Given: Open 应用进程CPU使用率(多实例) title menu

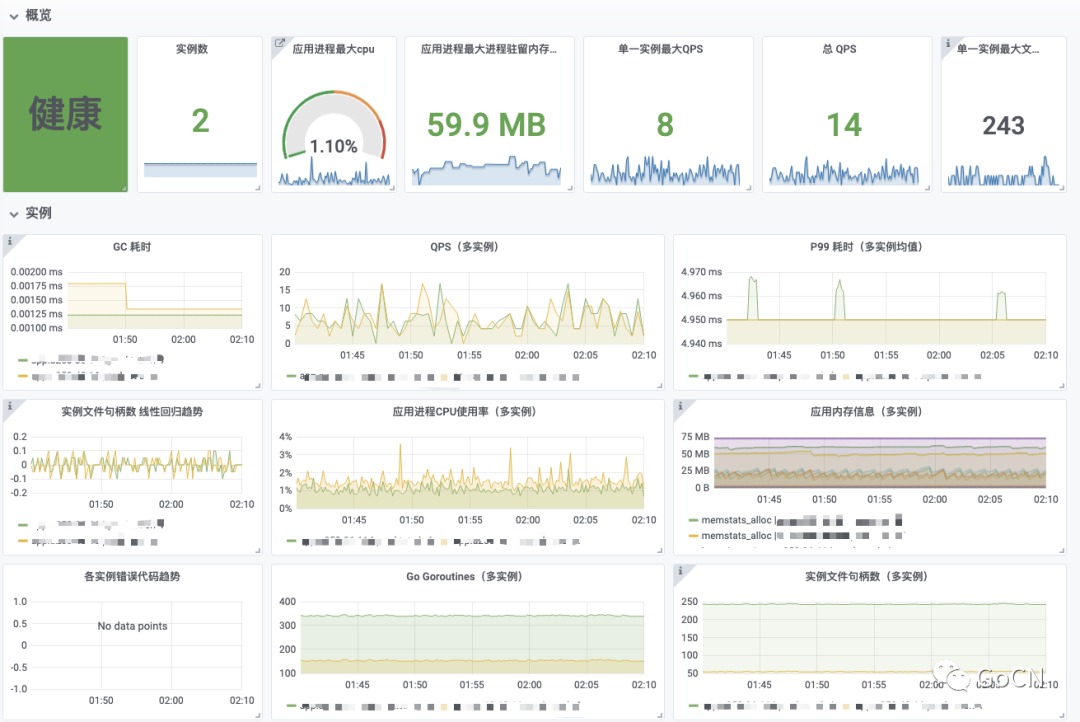Looking at the screenshot, I should tap(464, 411).
